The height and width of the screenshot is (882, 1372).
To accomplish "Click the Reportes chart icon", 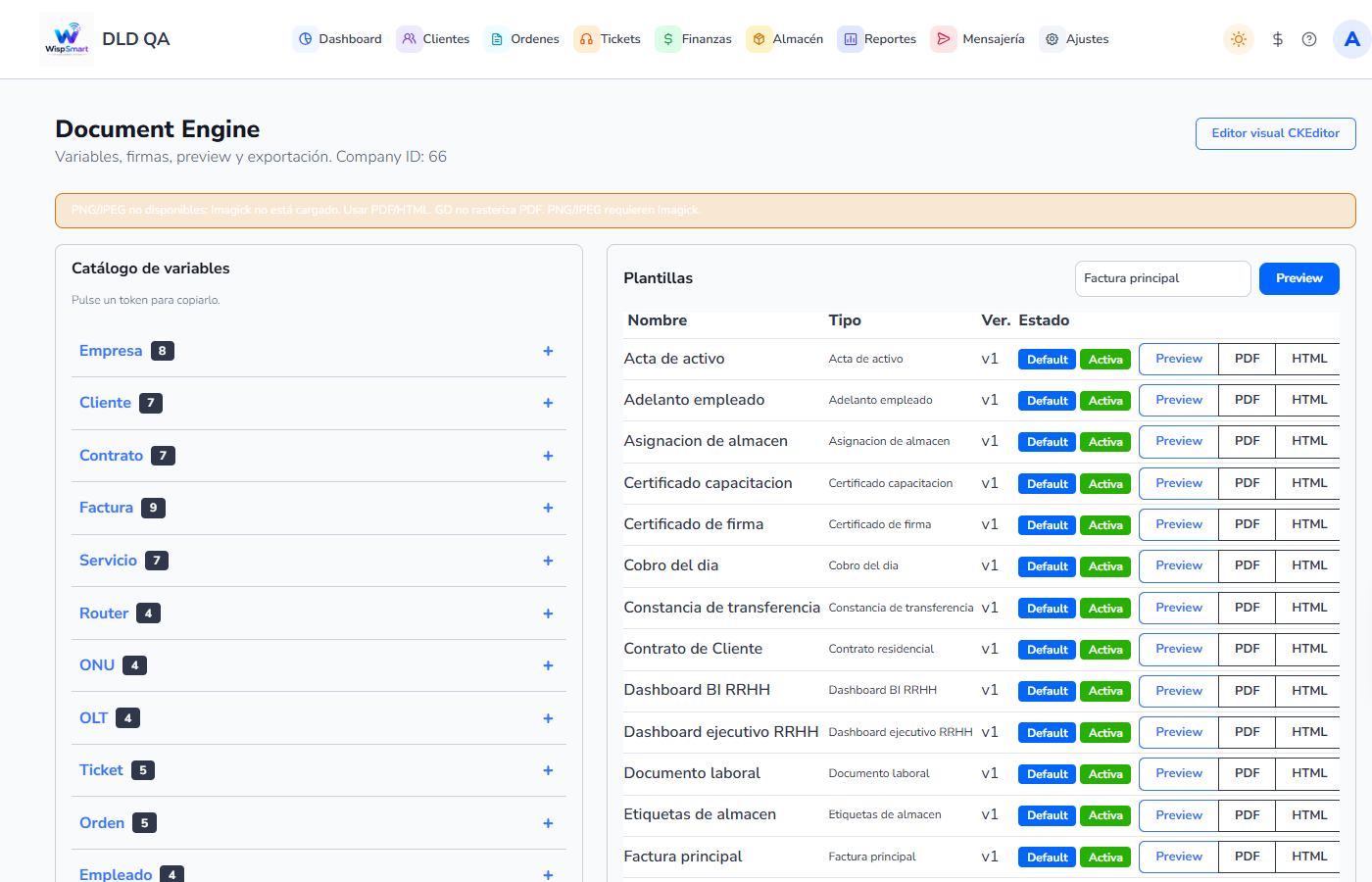I will tap(851, 39).
